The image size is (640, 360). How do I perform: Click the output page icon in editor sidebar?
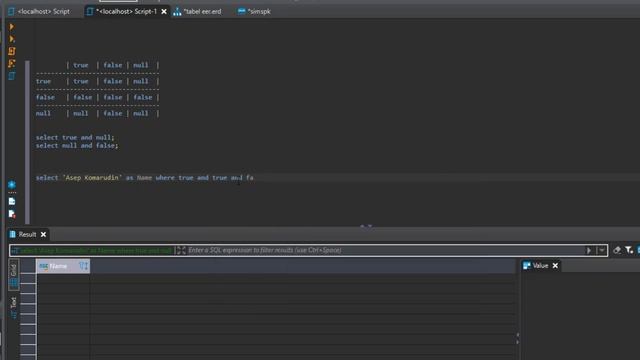click(12, 201)
